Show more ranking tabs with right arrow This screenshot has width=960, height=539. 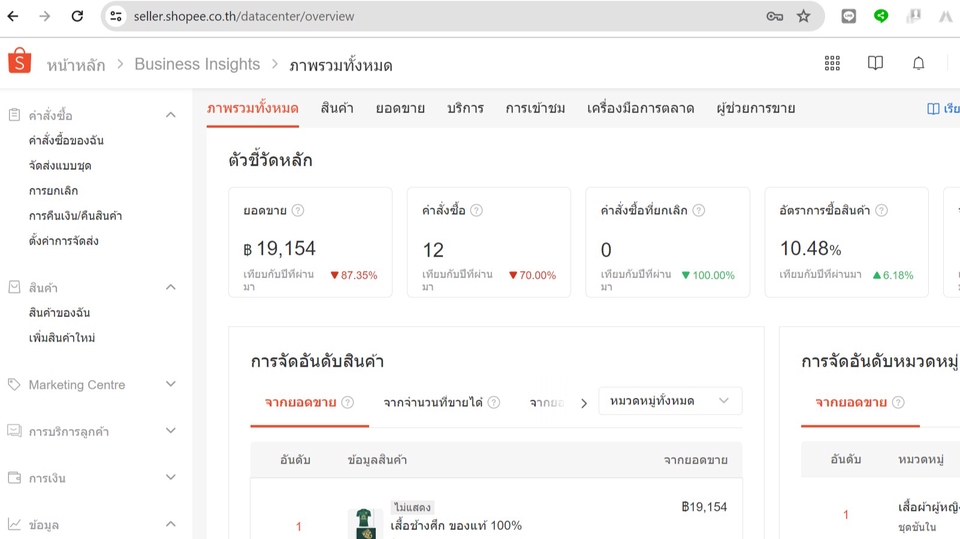pos(583,403)
